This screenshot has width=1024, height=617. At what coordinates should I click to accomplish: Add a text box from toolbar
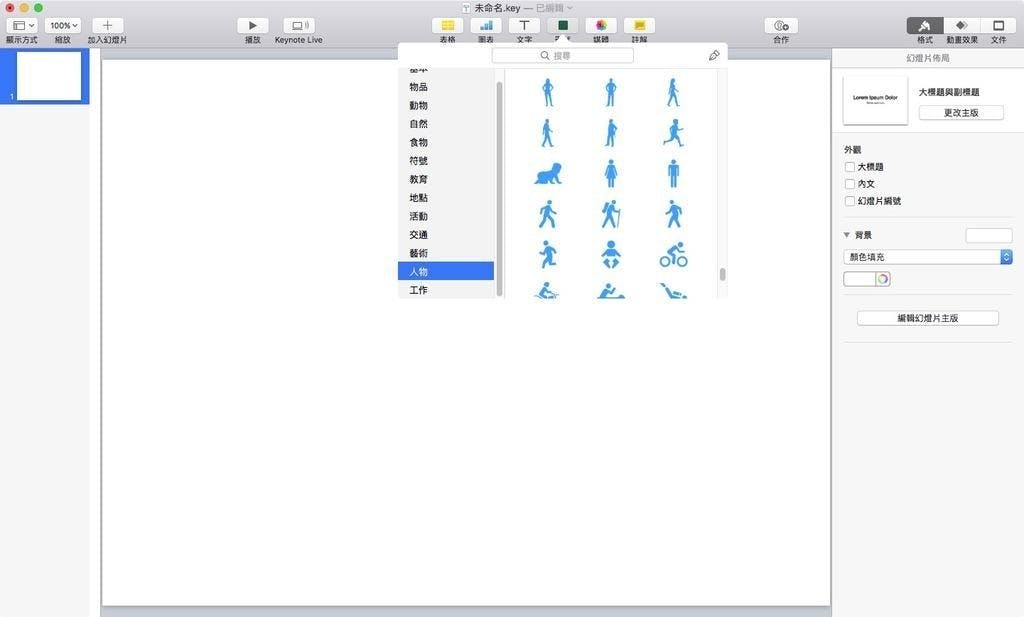coord(524,26)
